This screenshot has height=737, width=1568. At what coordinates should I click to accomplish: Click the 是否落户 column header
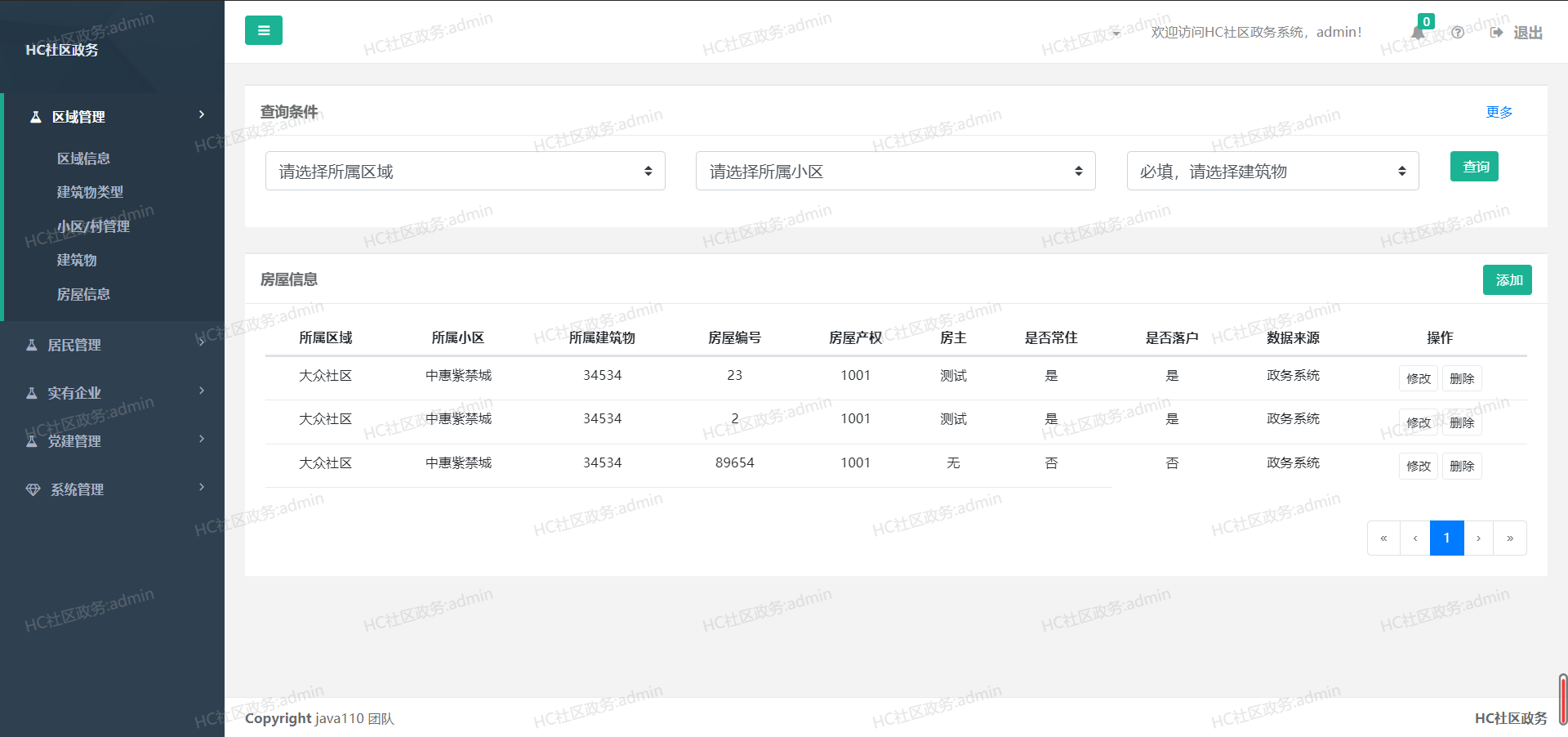(1172, 337)
